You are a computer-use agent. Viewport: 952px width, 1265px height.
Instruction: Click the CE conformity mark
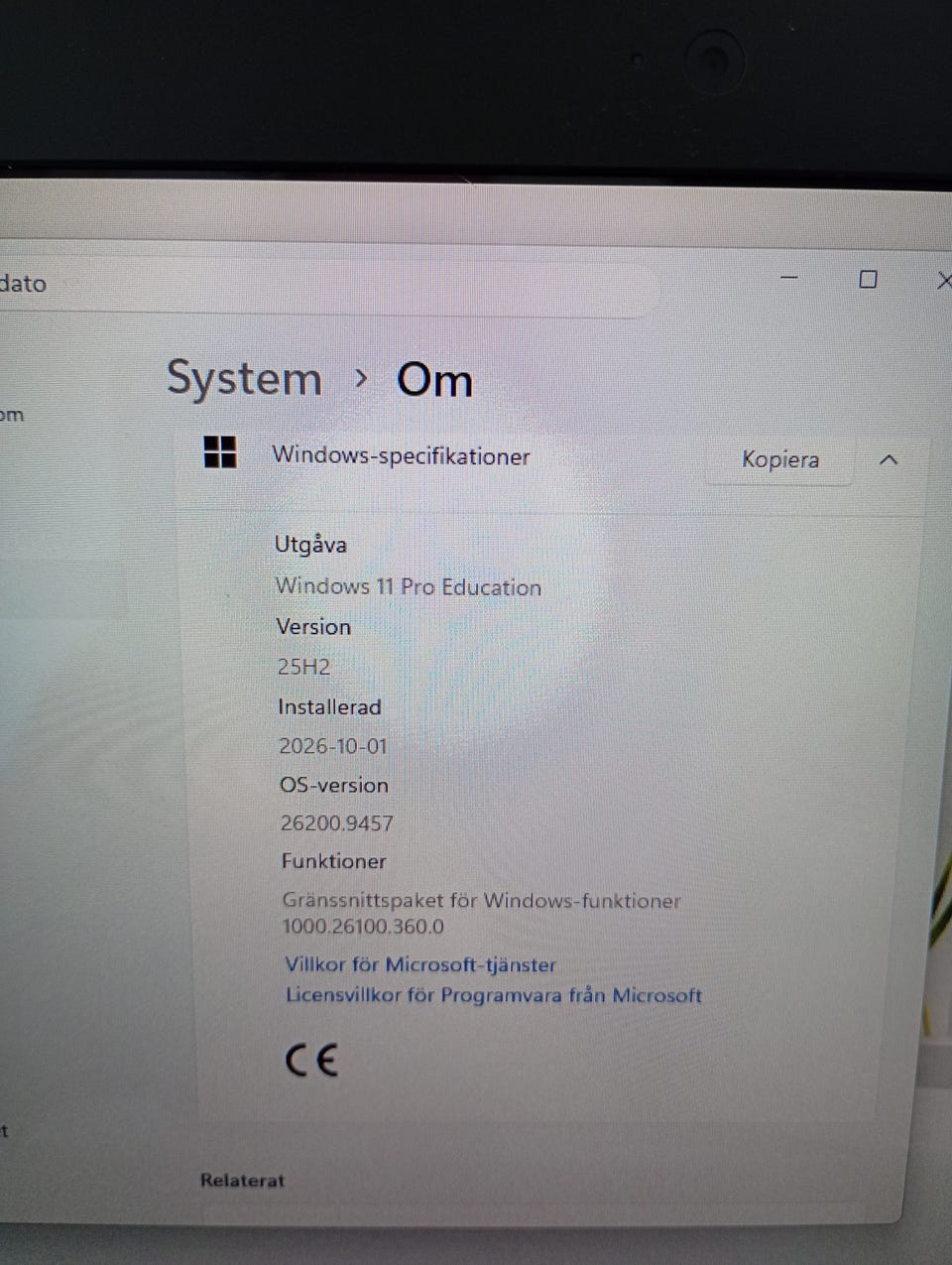tap(311, 1061)
